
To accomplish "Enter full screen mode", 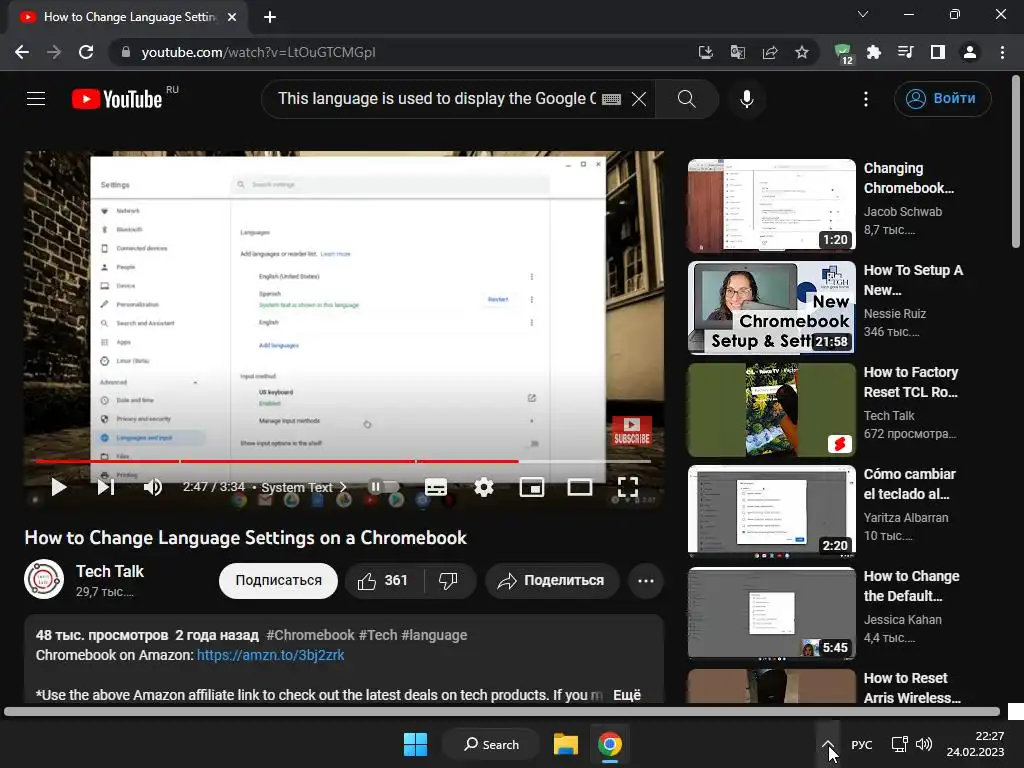I will tap(628, 487).
